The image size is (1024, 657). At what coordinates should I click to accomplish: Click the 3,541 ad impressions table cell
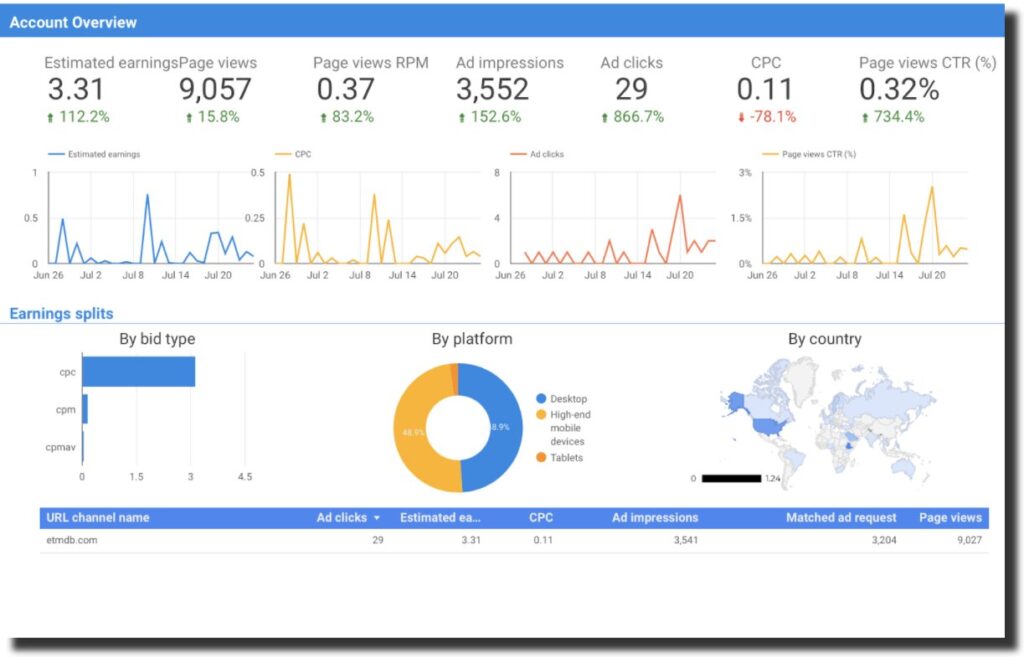pyautogui.click(x=686, y=540)
